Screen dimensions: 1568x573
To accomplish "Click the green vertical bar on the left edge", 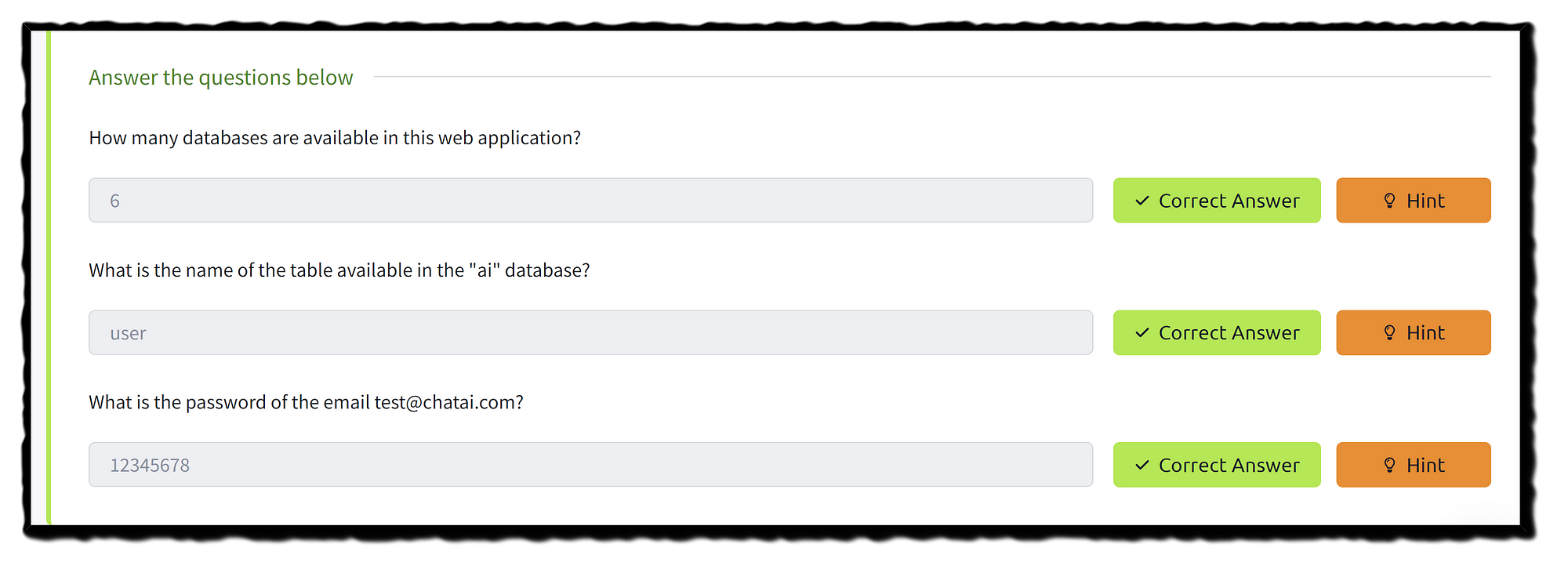I will (x=49, y=277).
